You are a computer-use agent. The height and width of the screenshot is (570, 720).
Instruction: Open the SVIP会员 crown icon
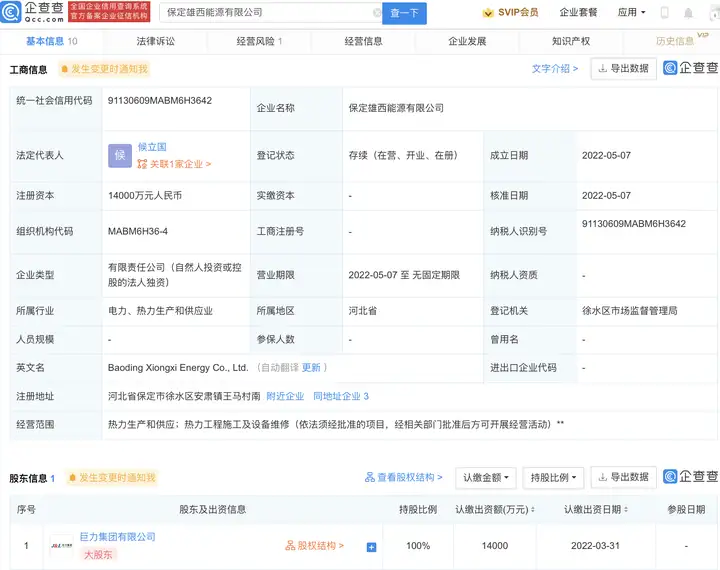click(488, 13)
